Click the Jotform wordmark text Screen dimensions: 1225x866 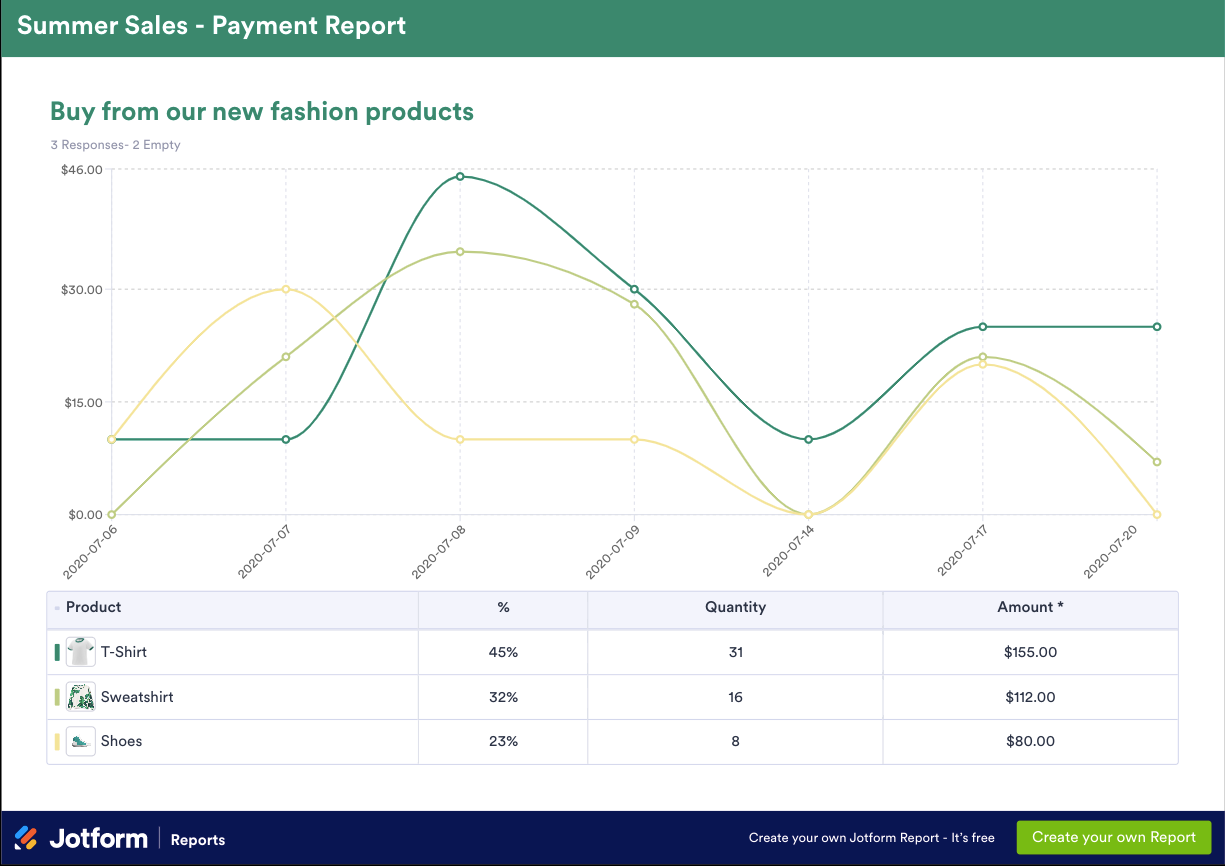(99, 838)
